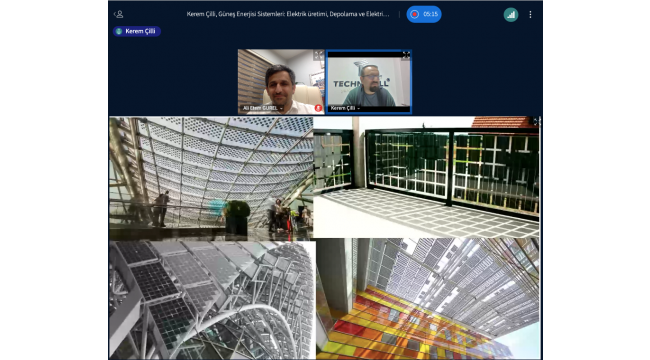Select Ali Etem GUREL's webcam video
This screenshot has width=650, height=360.
point(281,82)
